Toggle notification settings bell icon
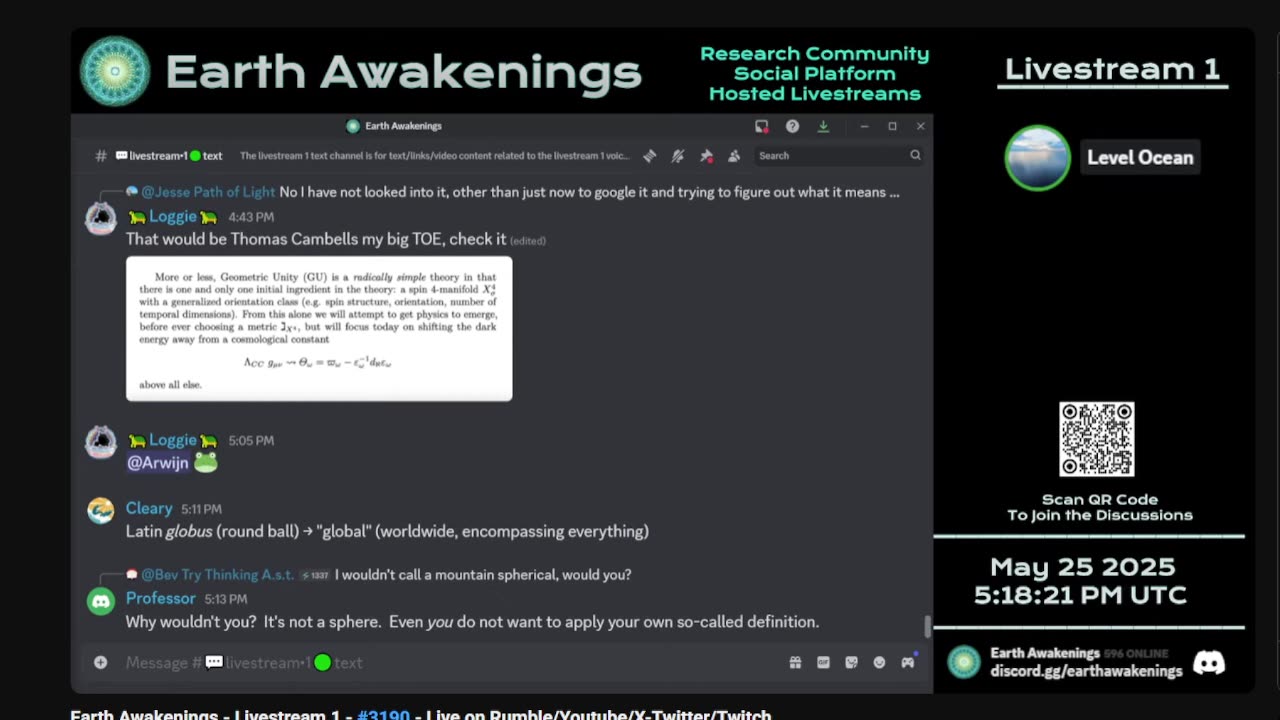This screenshot has width=1280, height=720. click(677, 156)
